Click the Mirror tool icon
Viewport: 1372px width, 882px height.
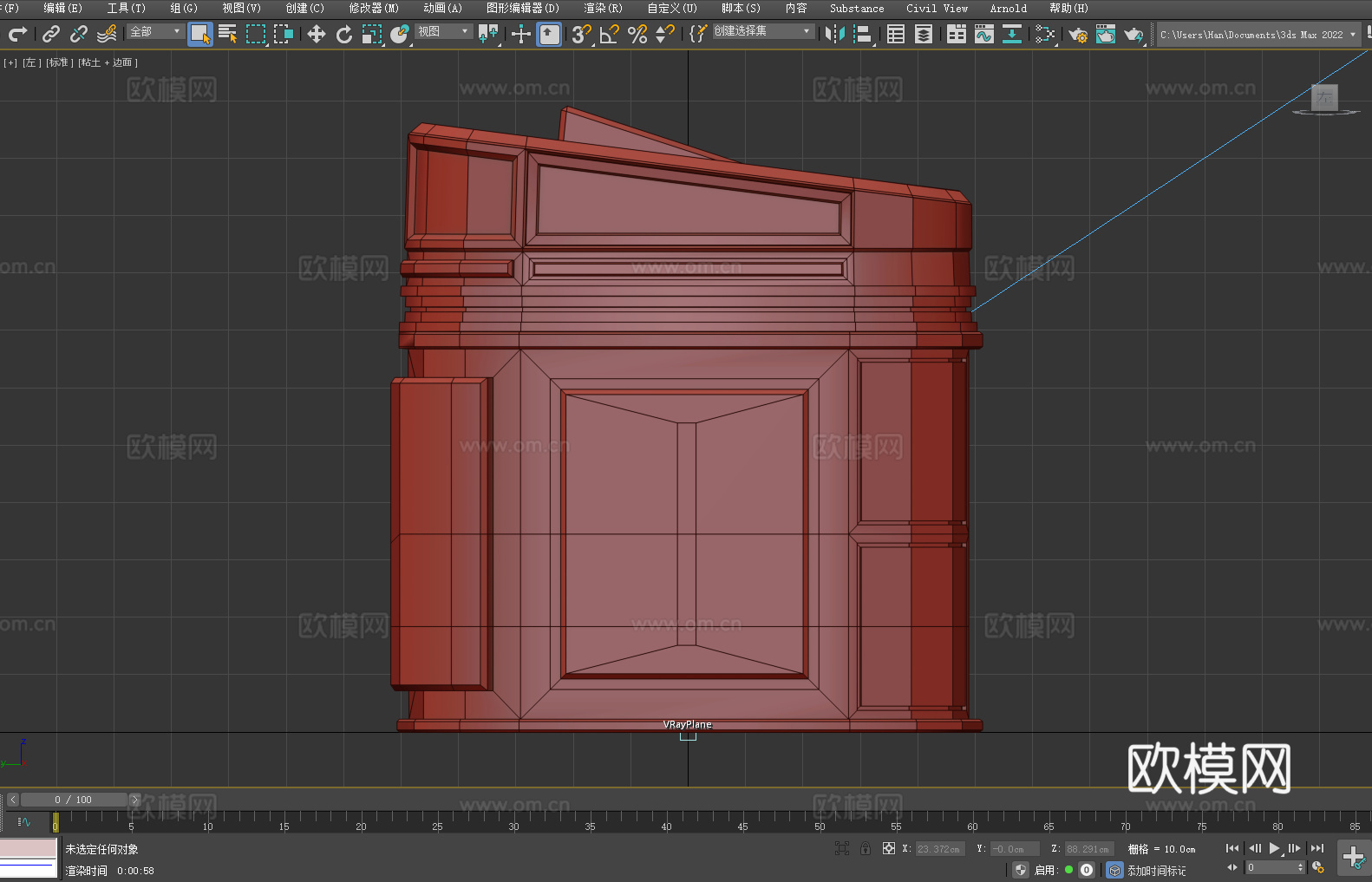coord(835,34)
